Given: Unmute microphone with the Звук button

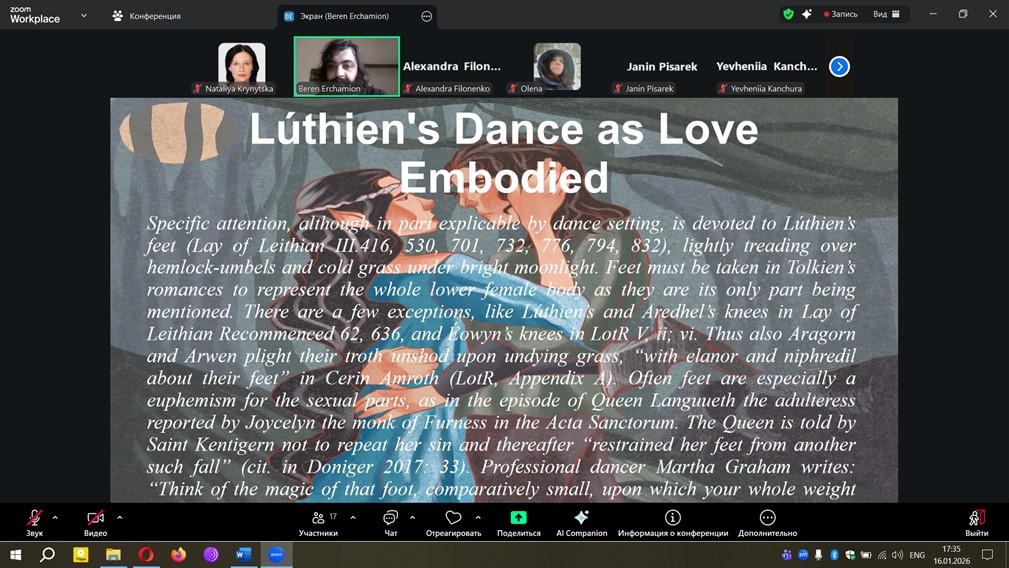Looking at the screenshot, I should 34,520.
